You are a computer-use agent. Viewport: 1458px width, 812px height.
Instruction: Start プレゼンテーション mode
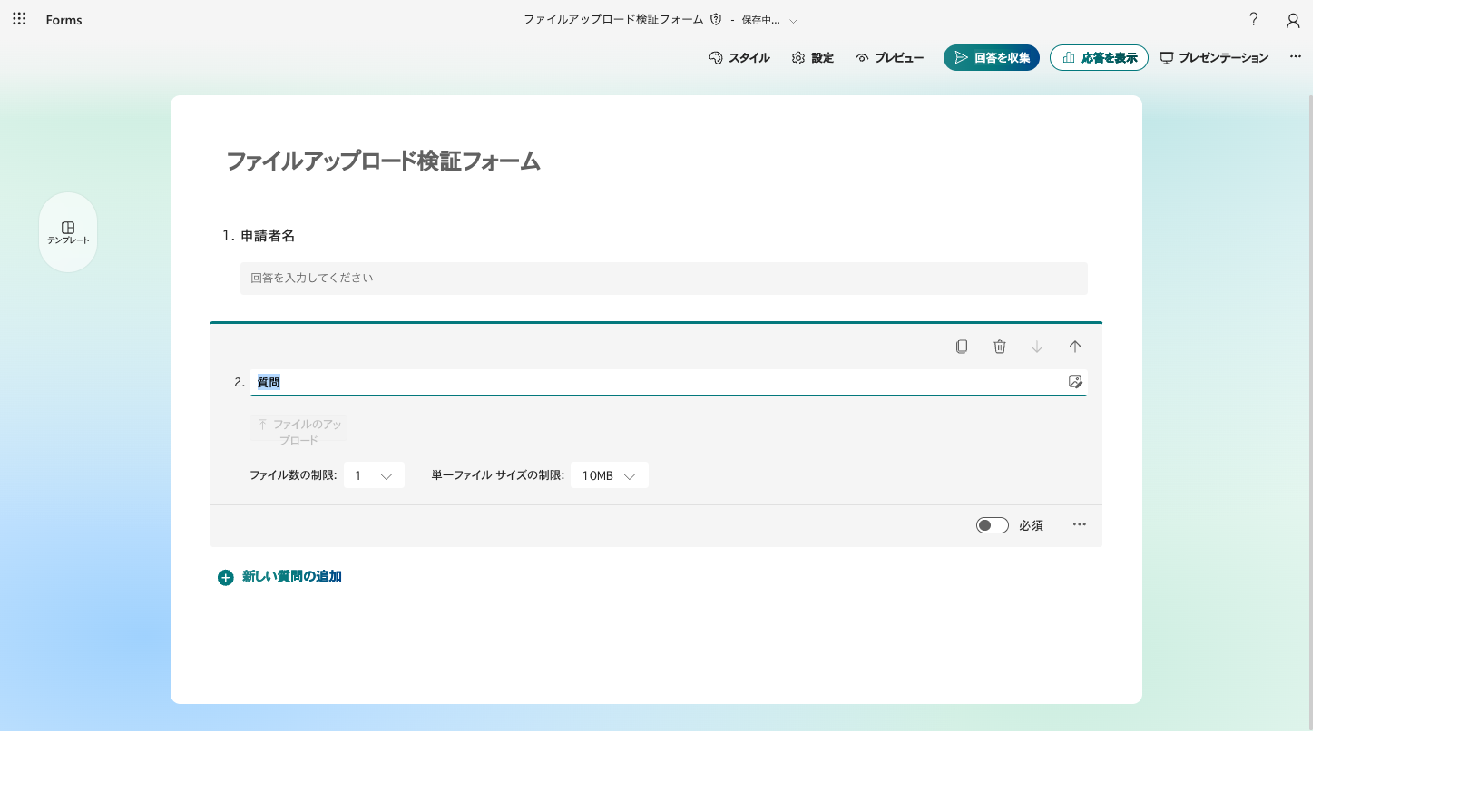[x=1214, y=57]
